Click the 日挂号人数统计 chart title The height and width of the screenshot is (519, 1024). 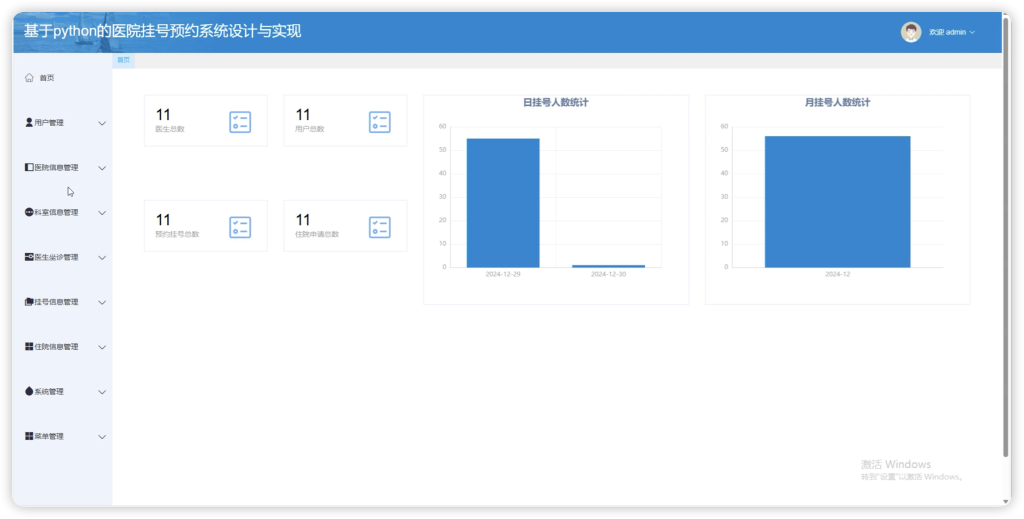click(556, 102)
